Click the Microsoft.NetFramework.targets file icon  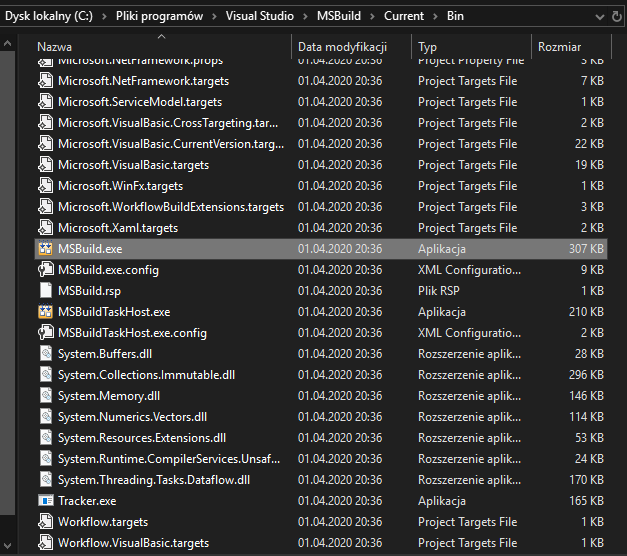46,81
